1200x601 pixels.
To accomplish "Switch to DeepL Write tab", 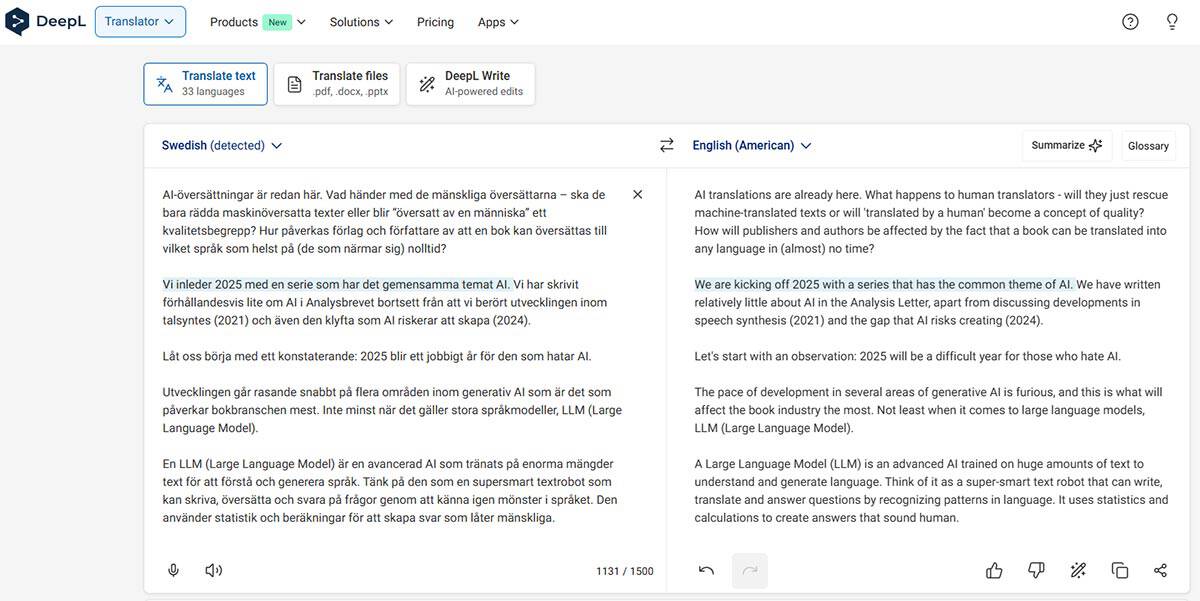I will (x=470, y=84).
